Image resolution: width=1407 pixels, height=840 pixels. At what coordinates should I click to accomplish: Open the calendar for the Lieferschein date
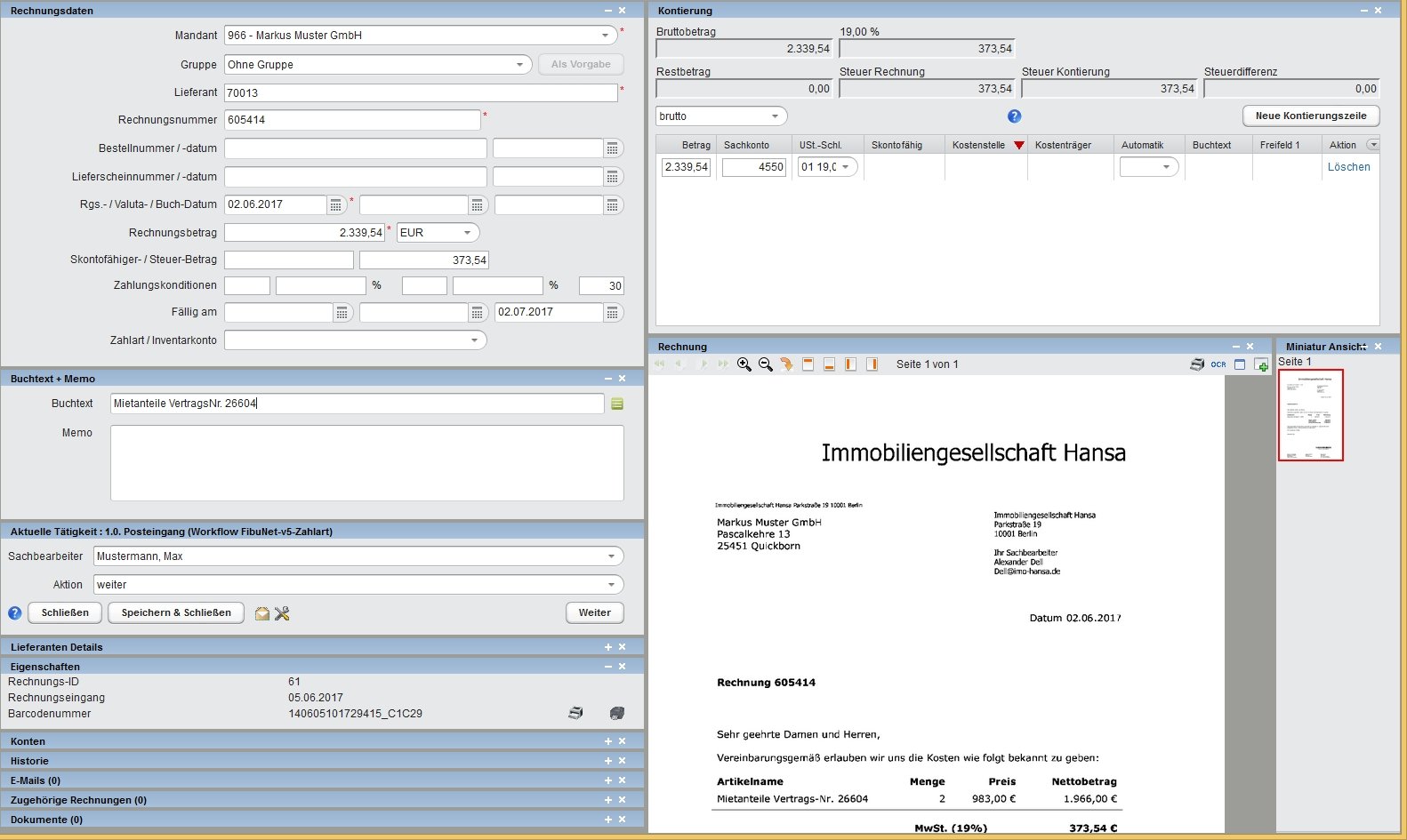coord(613,177)
